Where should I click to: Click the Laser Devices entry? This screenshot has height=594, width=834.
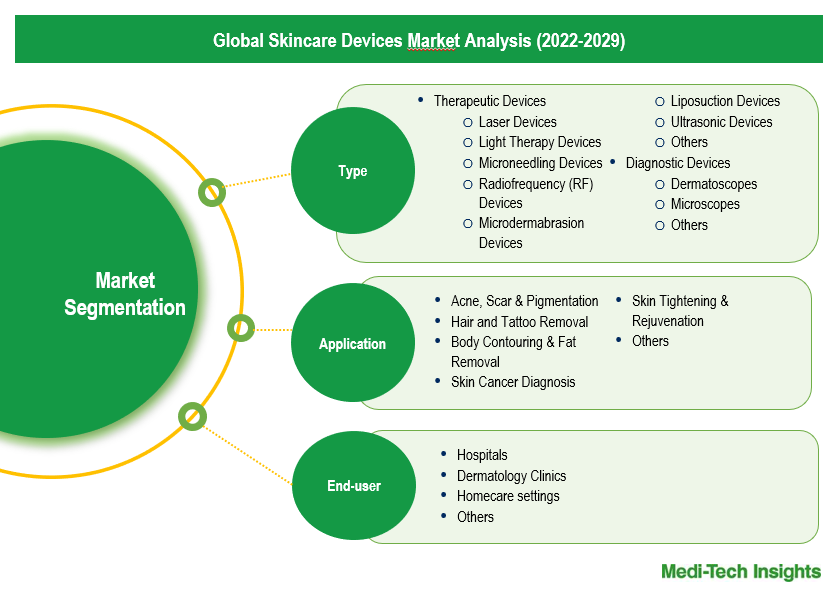[518, 122]
